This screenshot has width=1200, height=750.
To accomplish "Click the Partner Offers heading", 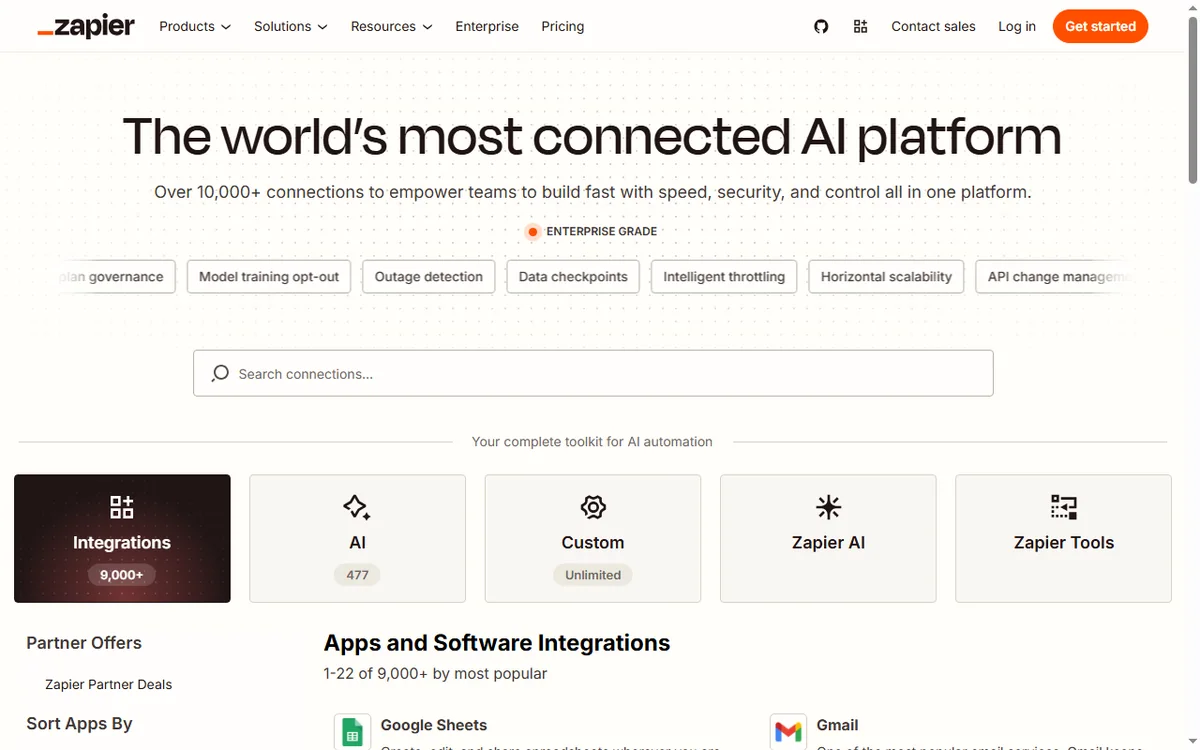I will tap(84, 643).
